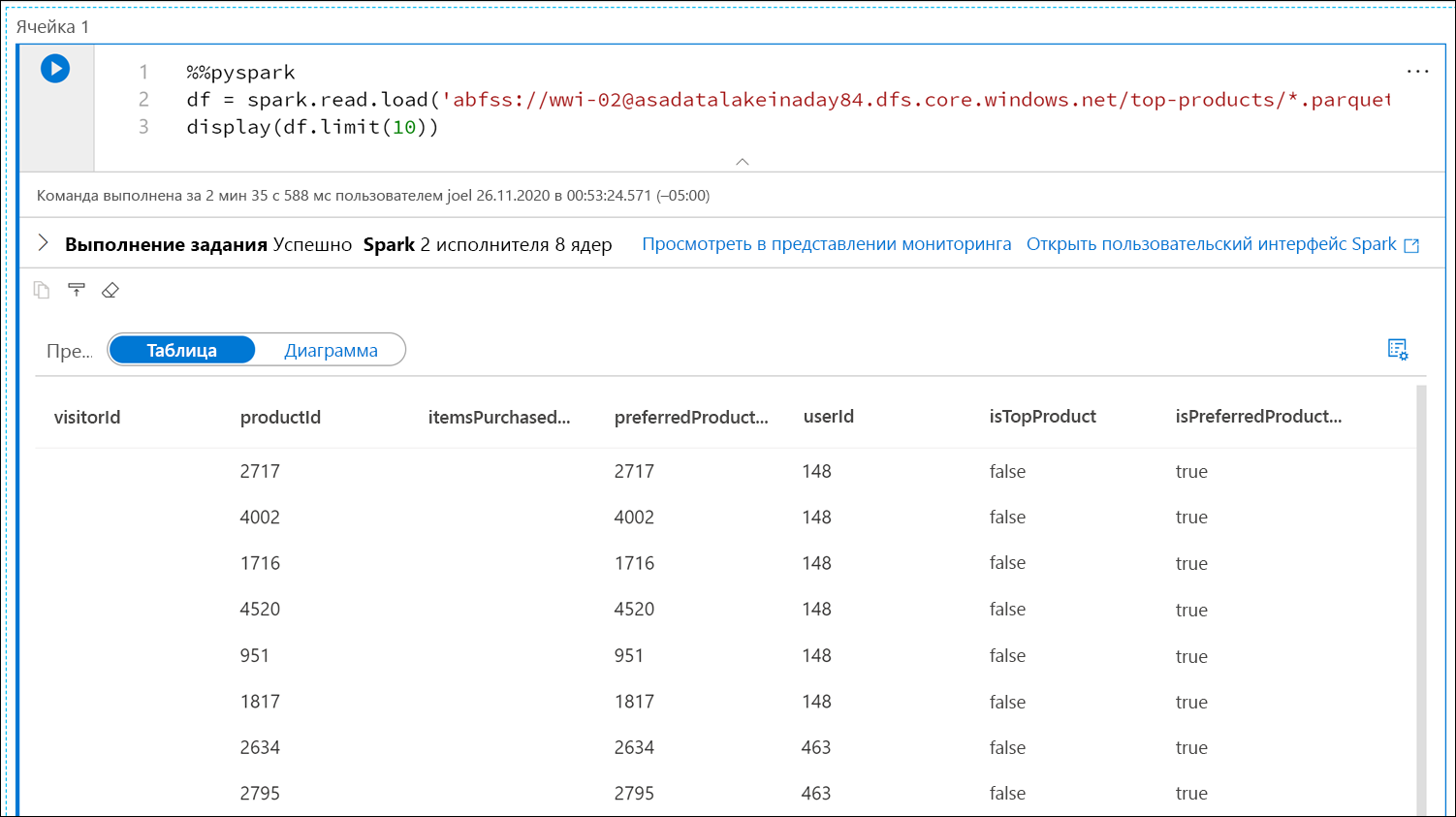
Task: Click the Ячейка 1 cell label
Action: (x=52, y=27)
